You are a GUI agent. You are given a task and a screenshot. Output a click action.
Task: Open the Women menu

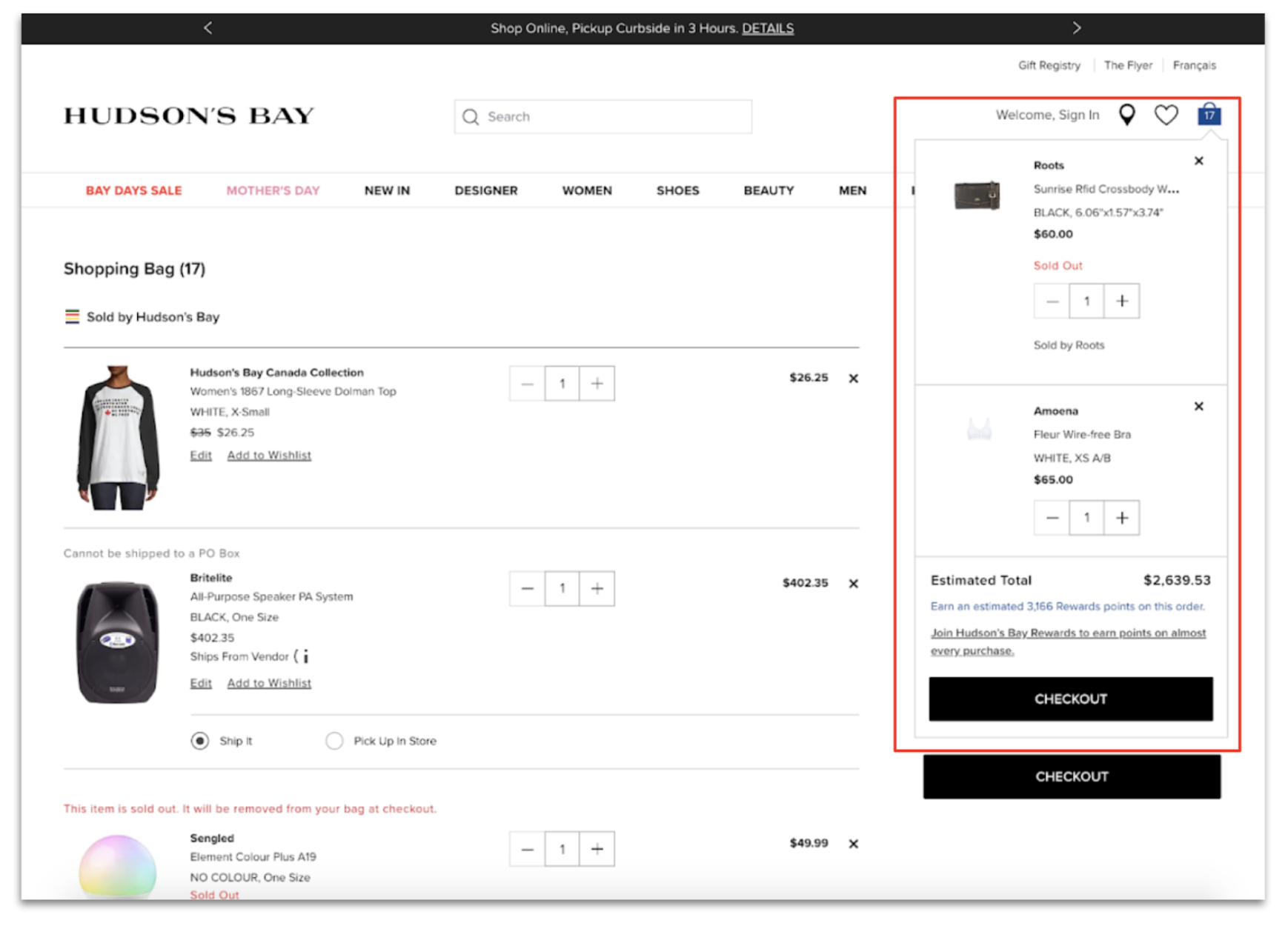(x=587, y=190)
